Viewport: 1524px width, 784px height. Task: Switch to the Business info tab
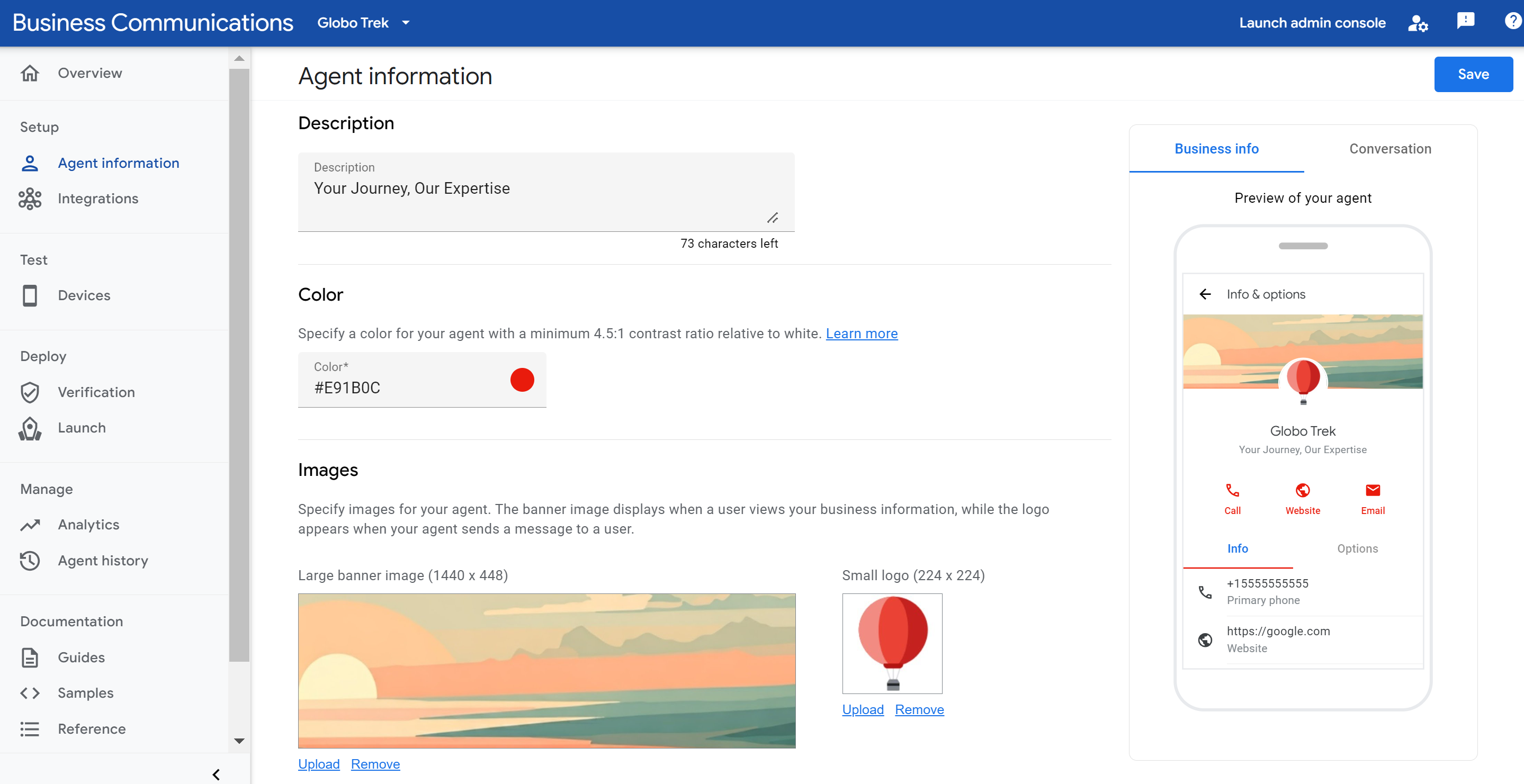click(1217, 148)
